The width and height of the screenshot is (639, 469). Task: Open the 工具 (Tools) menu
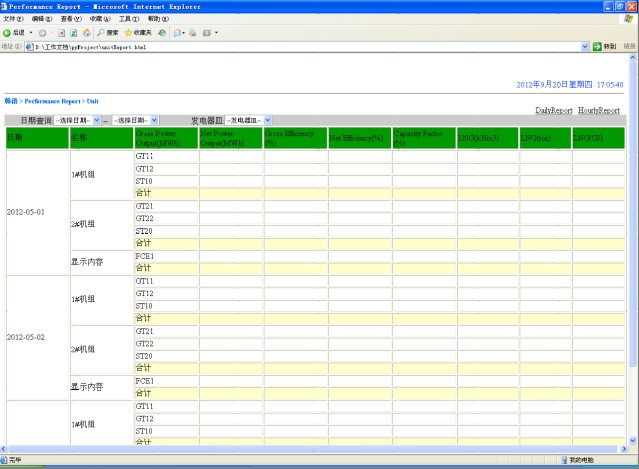click(x=129, y=19)
